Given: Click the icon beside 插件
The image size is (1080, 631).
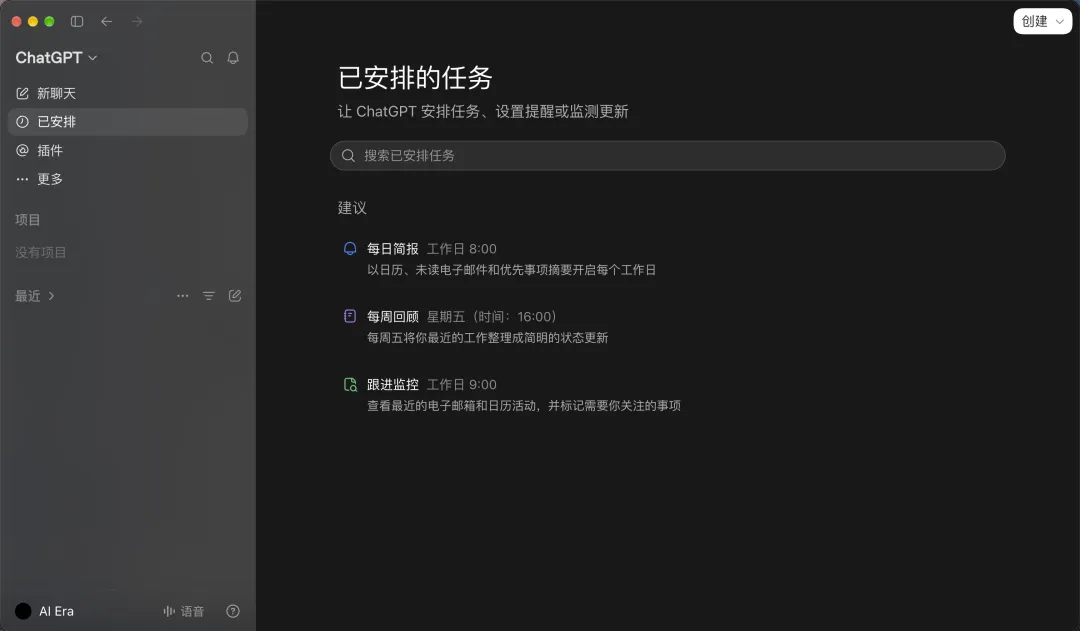Looking at the screenshot, I should tap(23, 150).
